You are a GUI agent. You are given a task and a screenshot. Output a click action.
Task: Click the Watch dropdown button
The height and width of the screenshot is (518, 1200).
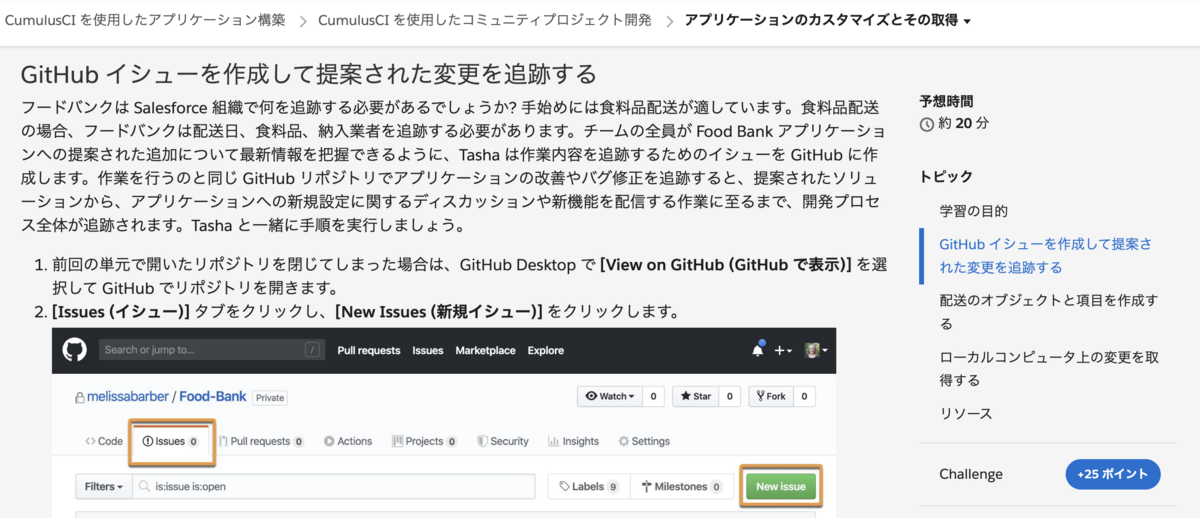pos(609,396)
